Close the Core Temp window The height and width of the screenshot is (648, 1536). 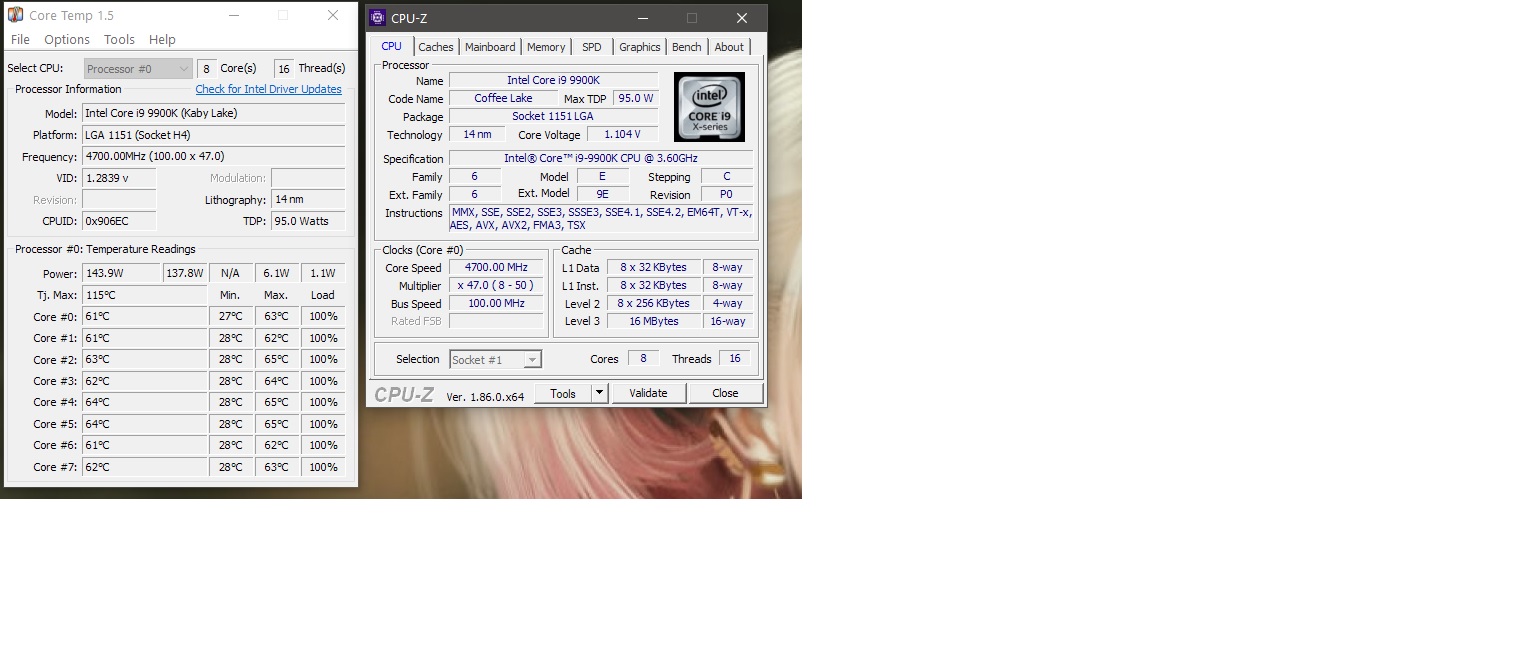click(333, 15)
